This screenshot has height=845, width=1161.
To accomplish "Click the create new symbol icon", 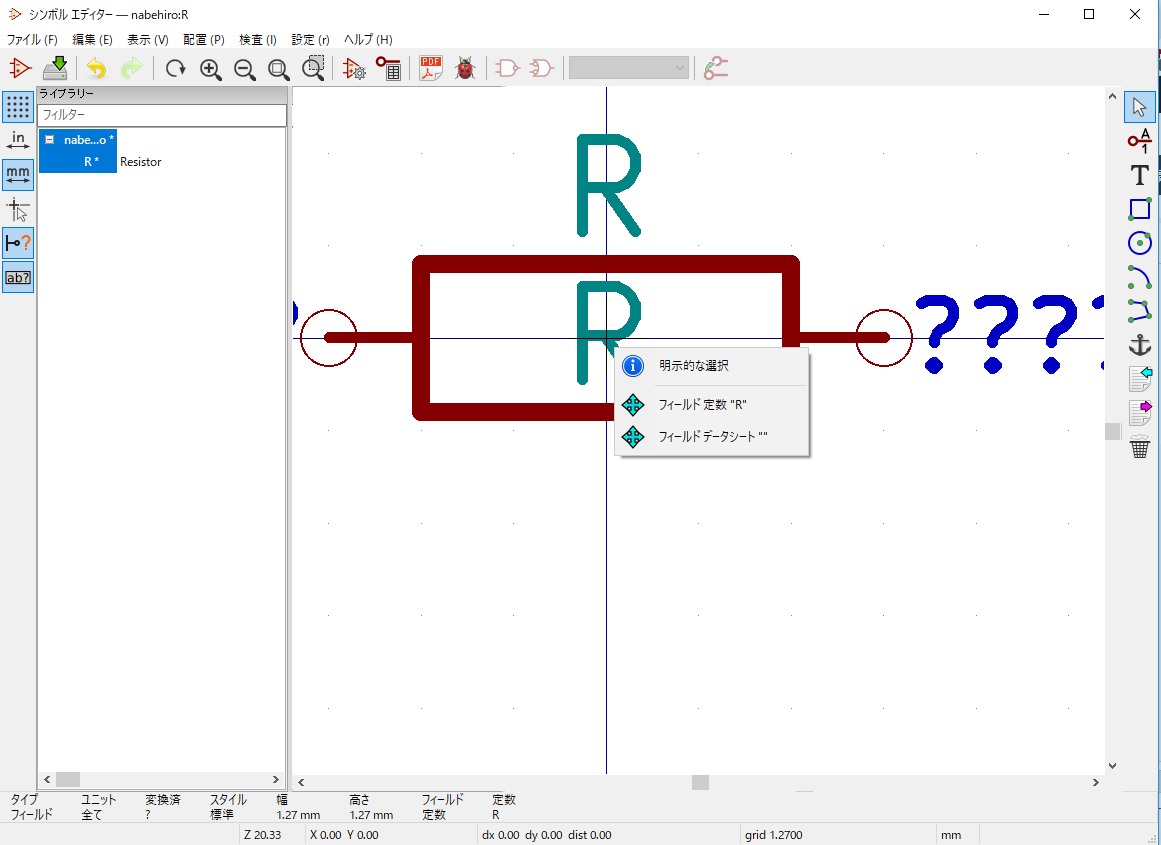I will (20, 69).
